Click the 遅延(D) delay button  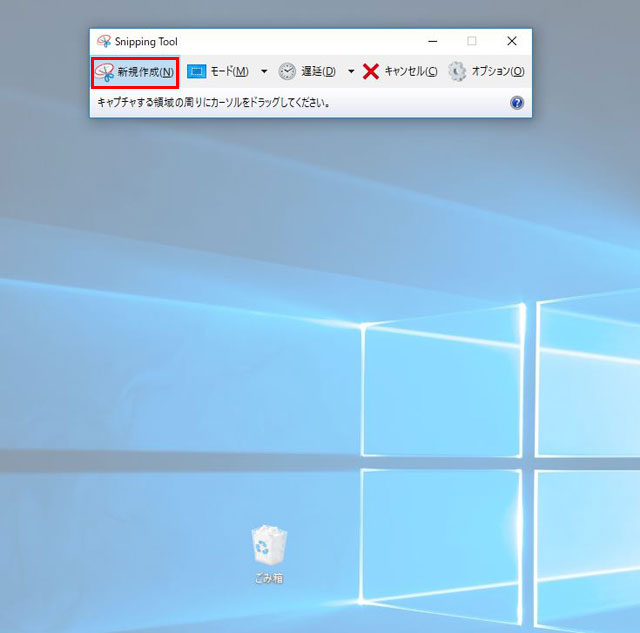307,72
